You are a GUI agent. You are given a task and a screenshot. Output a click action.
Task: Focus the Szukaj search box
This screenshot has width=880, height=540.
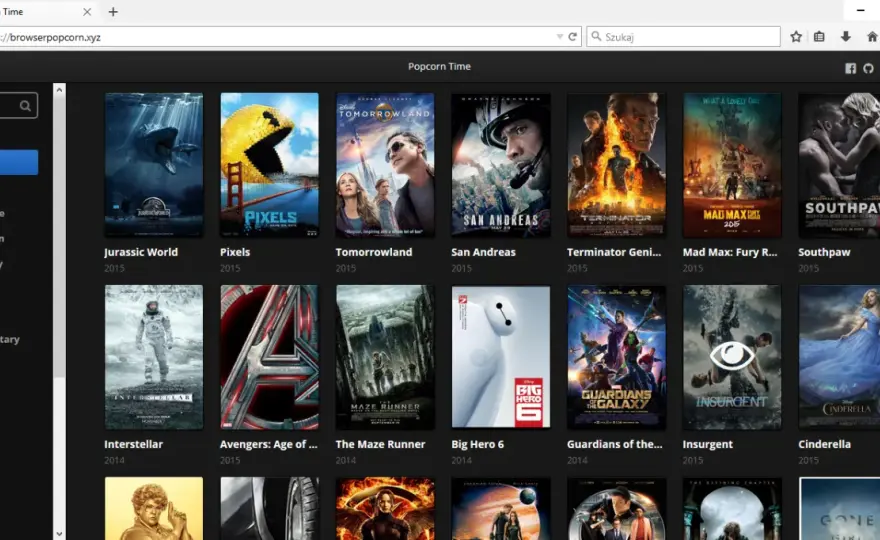point(684,37)
